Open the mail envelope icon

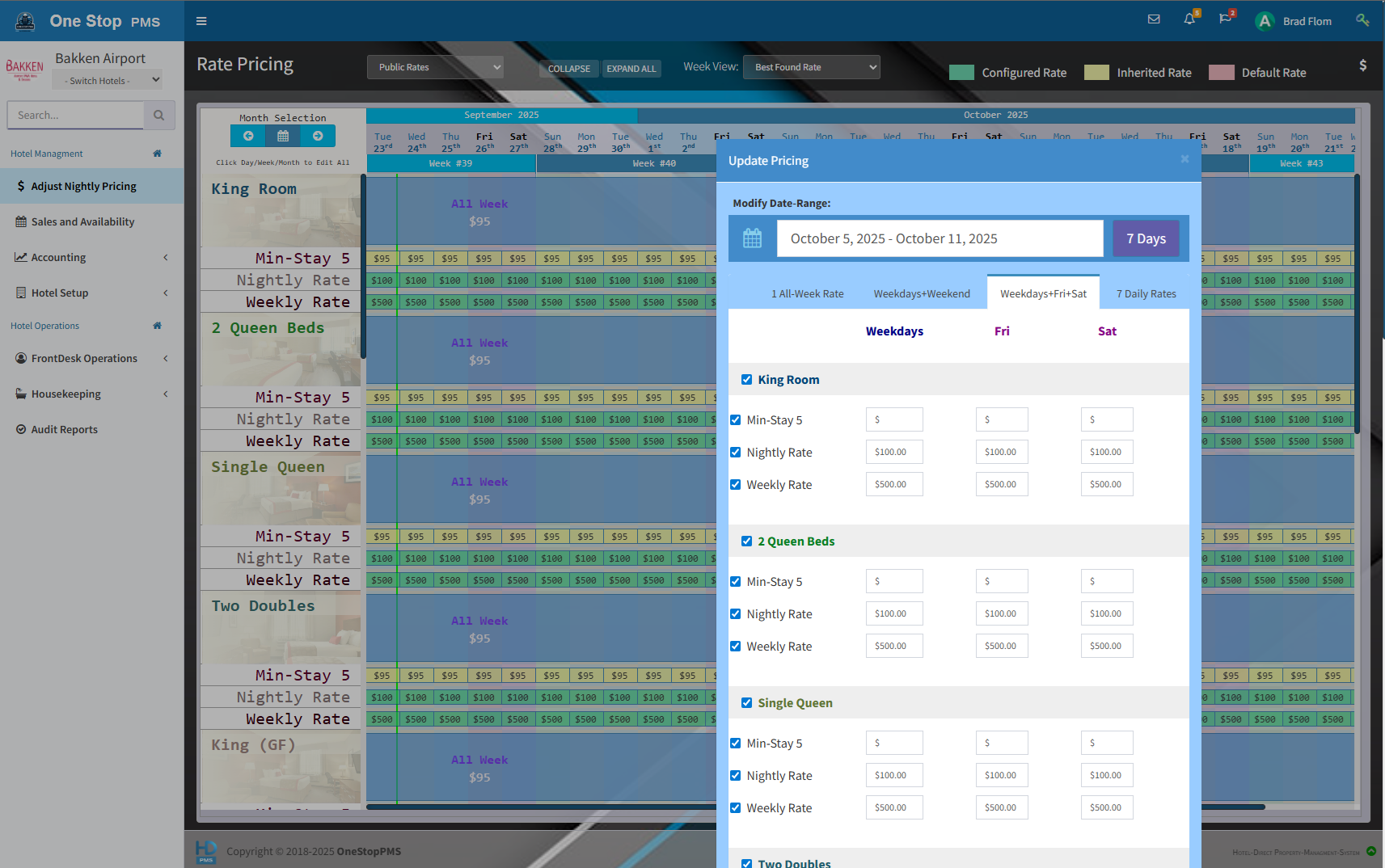coord(1154,19)
